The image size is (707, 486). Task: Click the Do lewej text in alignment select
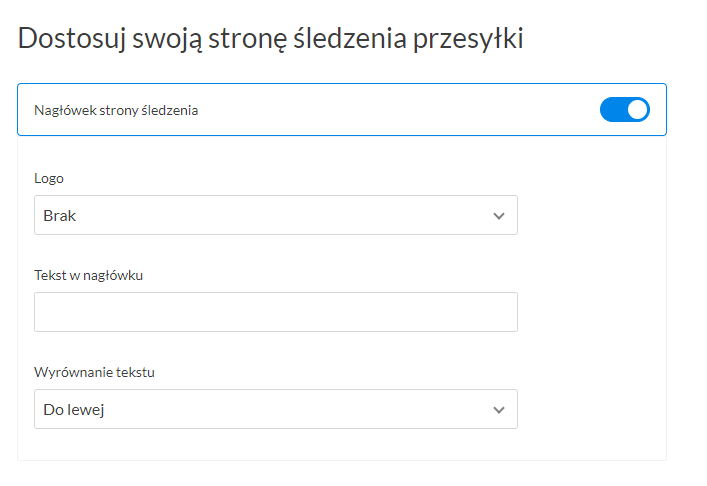coord(75,410)
